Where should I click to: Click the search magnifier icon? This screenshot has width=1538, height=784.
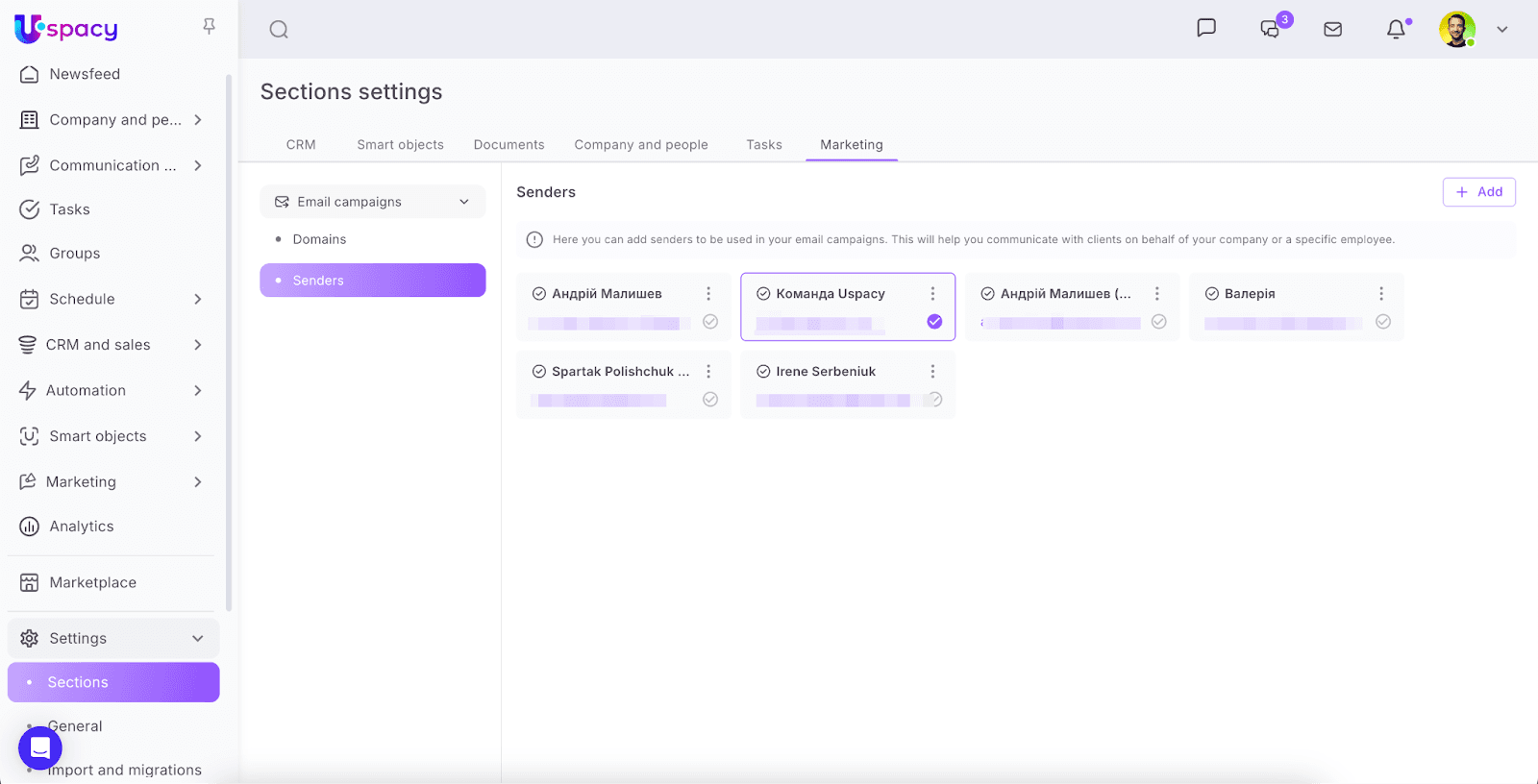point(279,30)
